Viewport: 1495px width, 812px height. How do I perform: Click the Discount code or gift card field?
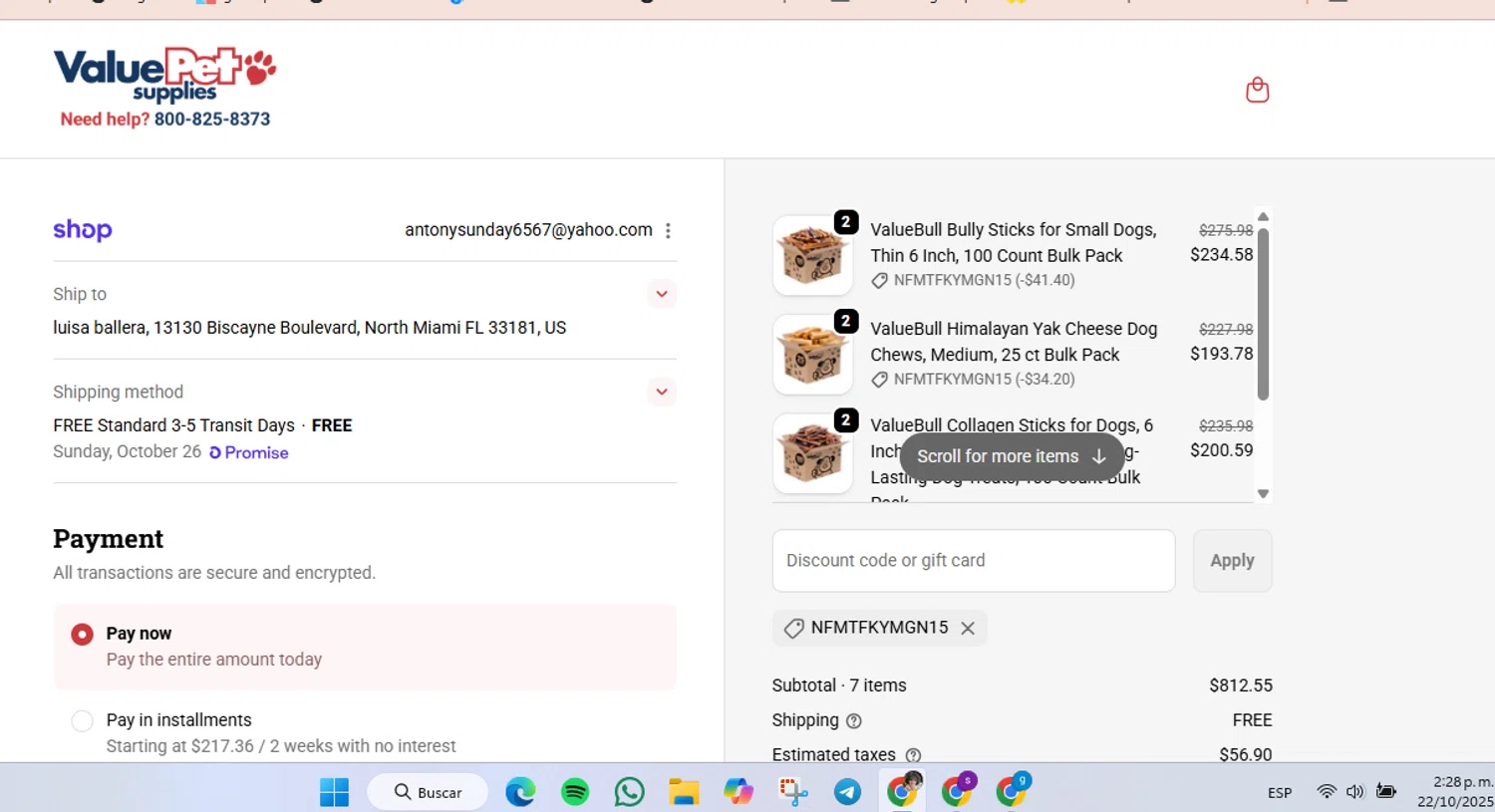coord(974,561)
